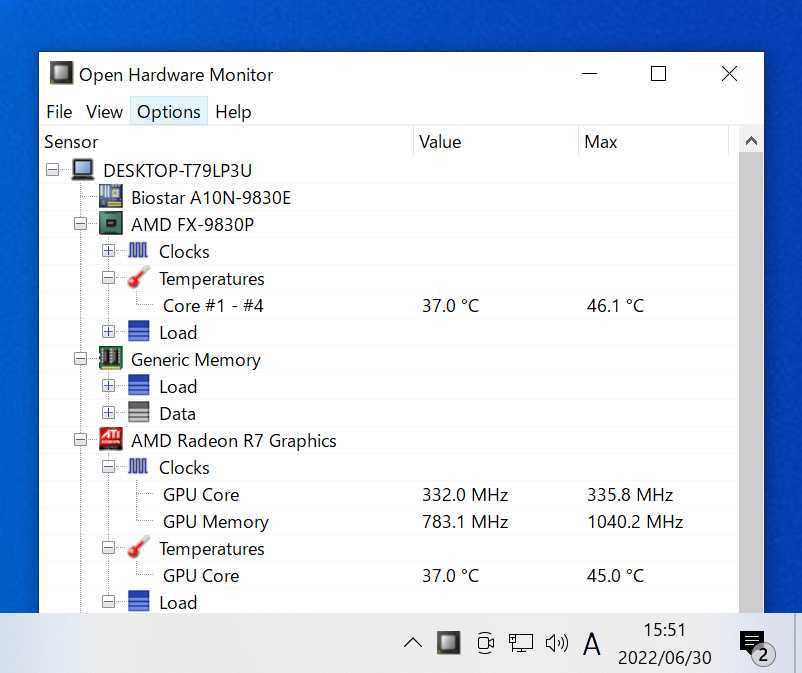
Task: Click the ATI icon for AMD Radeon R7 Graphics
Action: tap(110, 439)
